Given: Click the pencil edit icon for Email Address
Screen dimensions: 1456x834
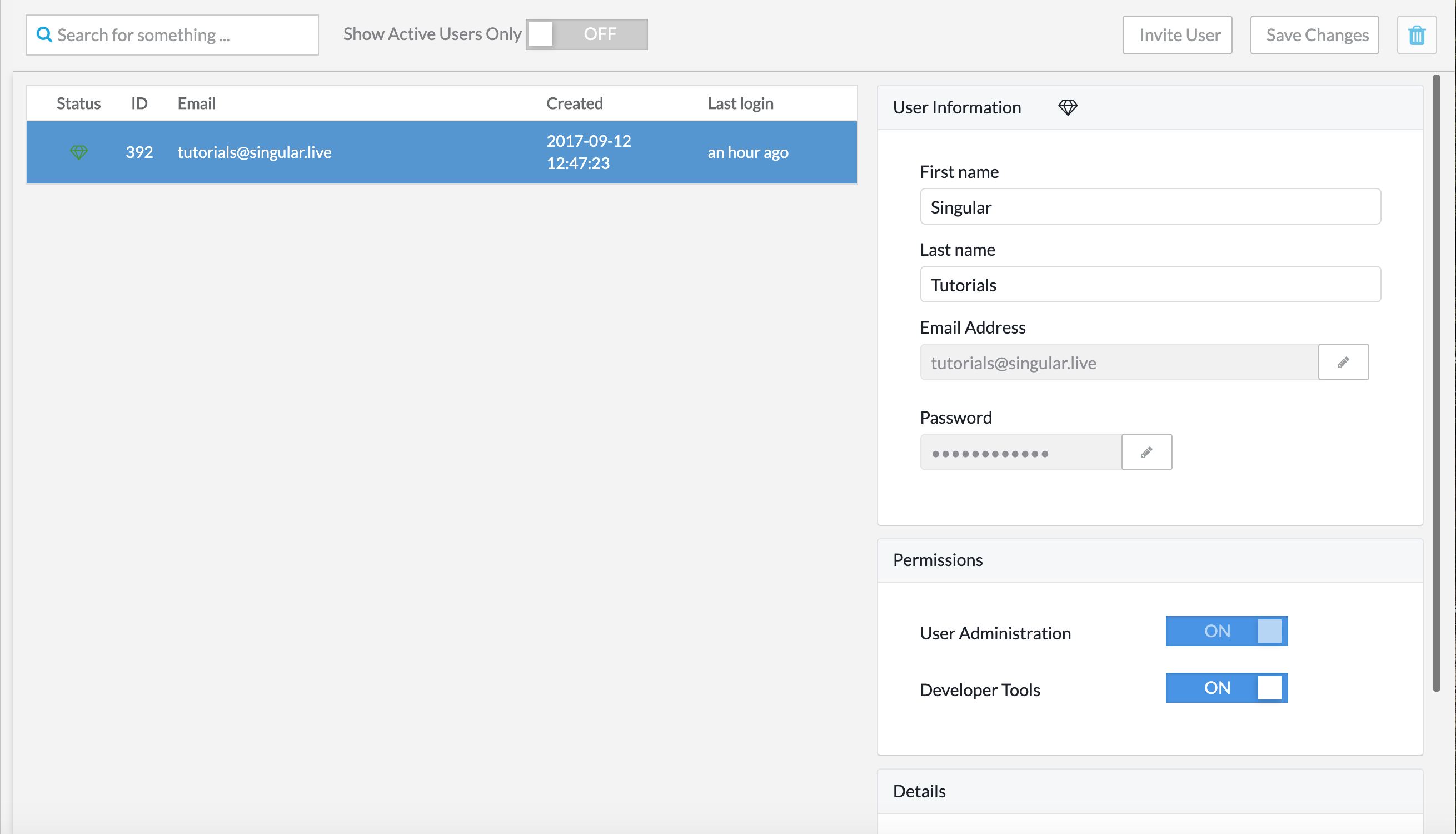Looking at the screenshot, I should tap(1343, 362).
